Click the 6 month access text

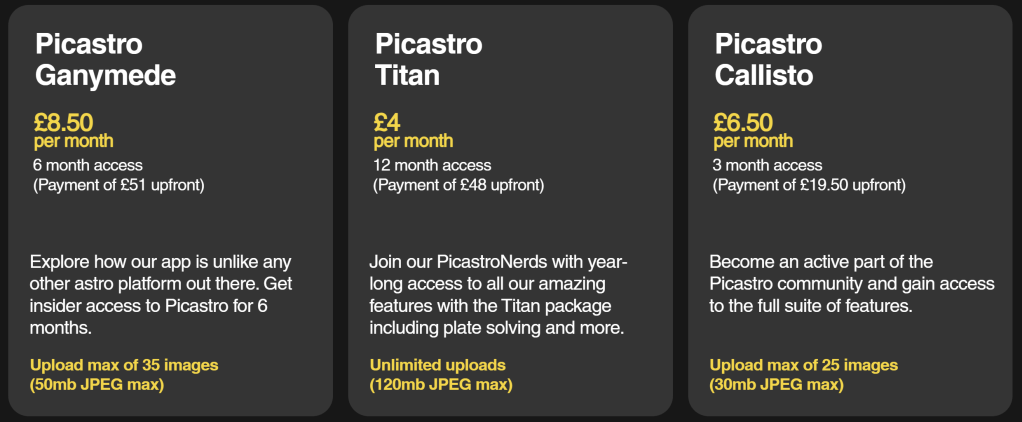click(88, 165)
